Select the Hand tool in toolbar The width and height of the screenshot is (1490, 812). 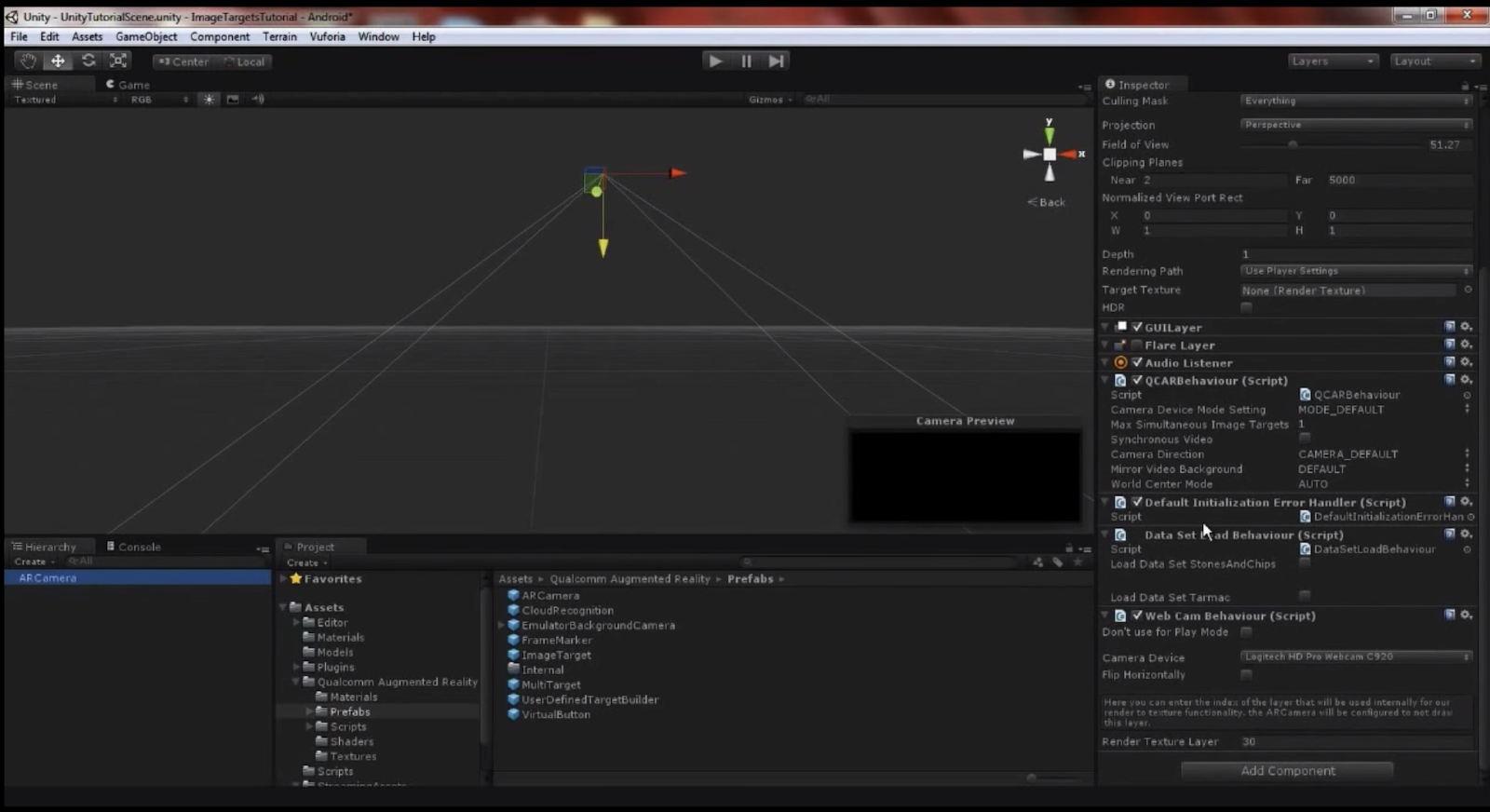tap(28, 61)
